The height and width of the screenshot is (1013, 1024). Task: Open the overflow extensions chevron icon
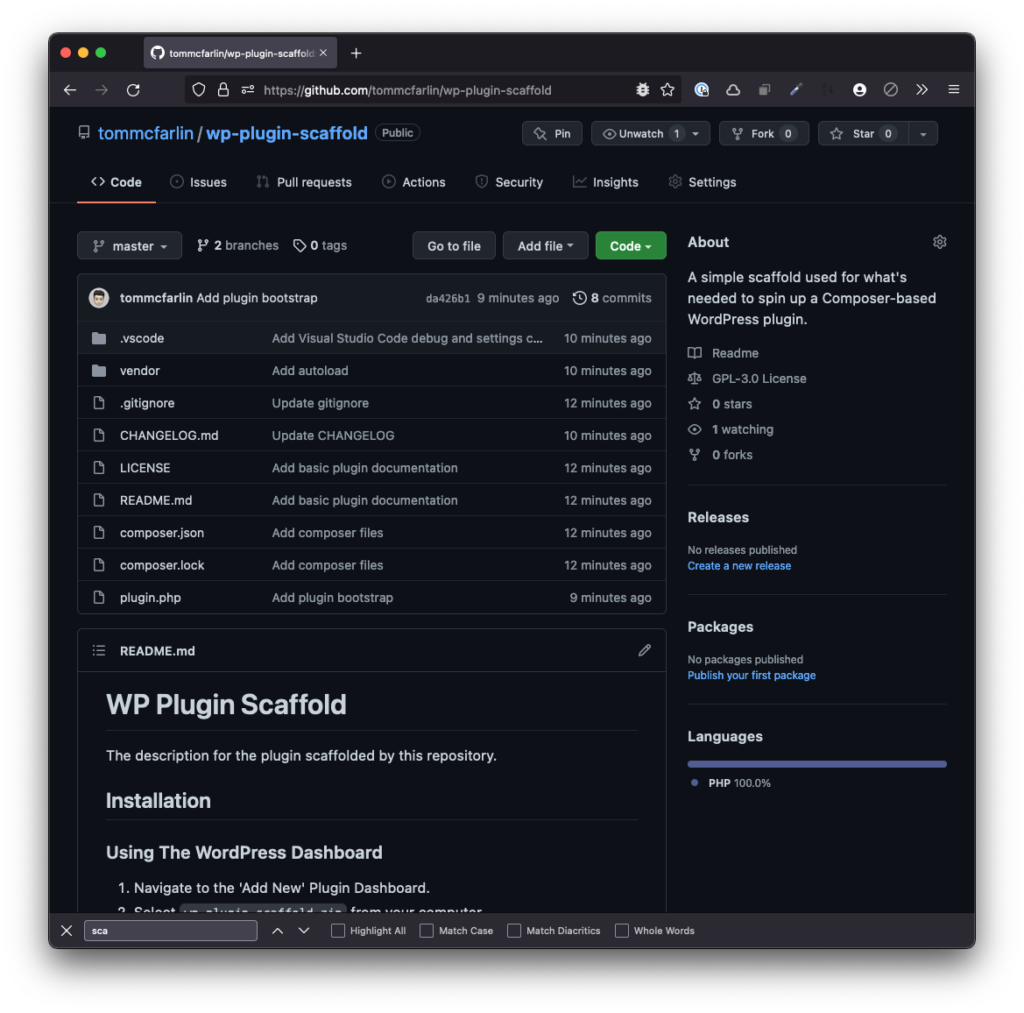(921, 89)
